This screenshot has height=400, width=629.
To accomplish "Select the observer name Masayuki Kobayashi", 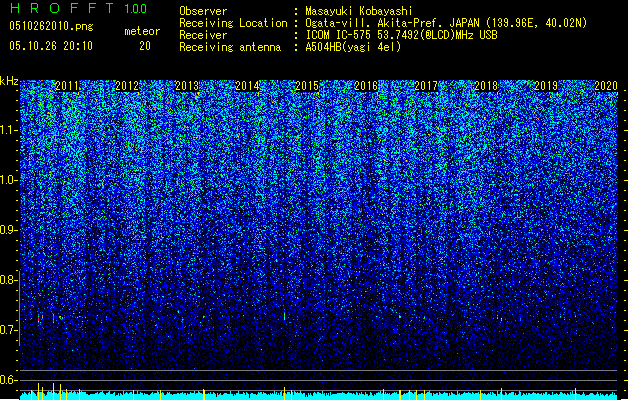I will [x=359, y=11].
